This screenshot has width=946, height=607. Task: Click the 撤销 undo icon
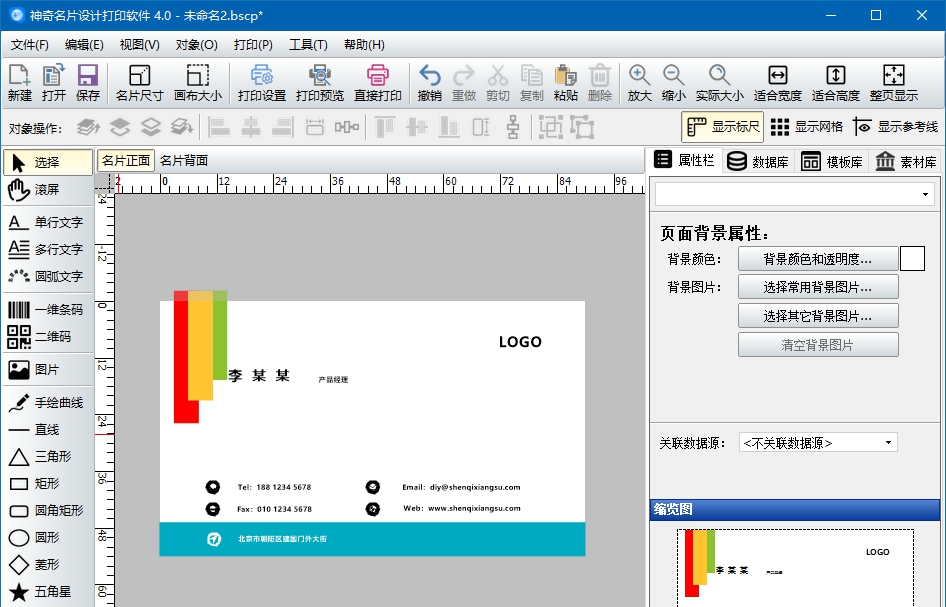429,80
